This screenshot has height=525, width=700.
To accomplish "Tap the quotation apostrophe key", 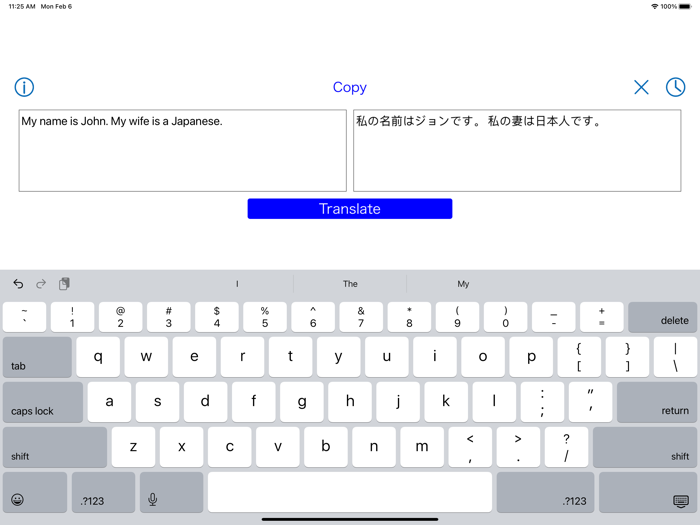I will click(591, 402).
